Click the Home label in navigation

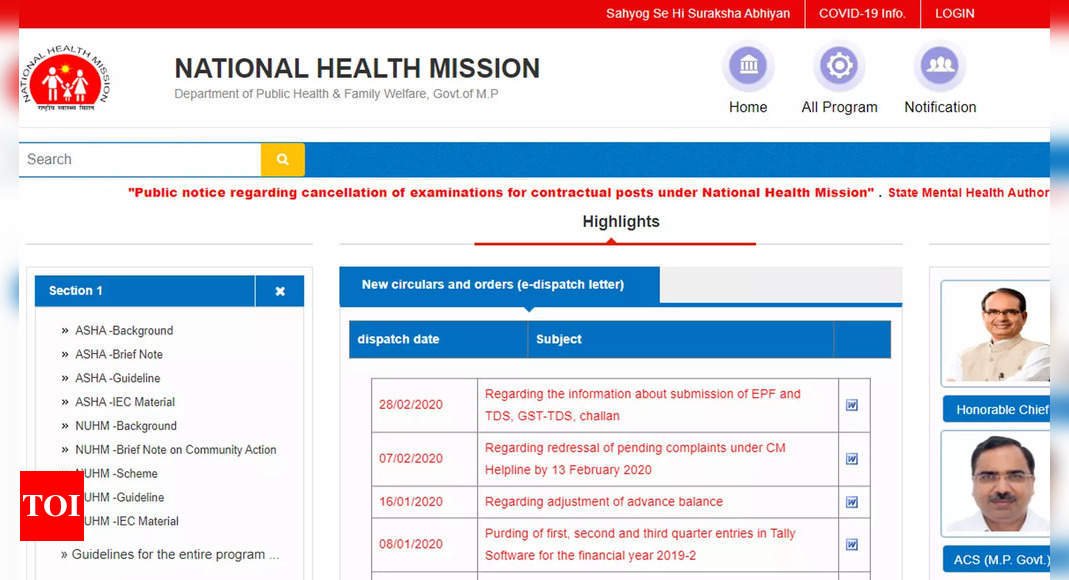pyautogui.click(x=748, y=107)
